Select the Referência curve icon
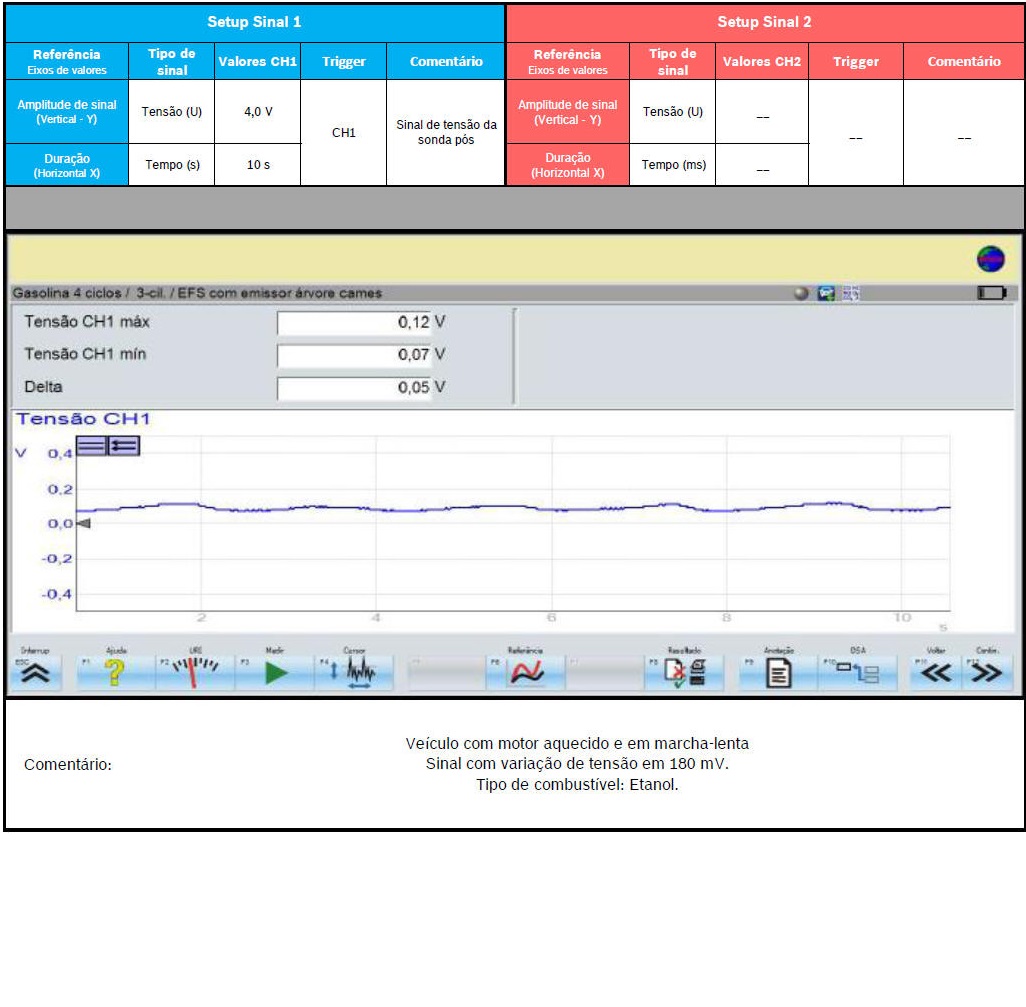 [525, 674]
